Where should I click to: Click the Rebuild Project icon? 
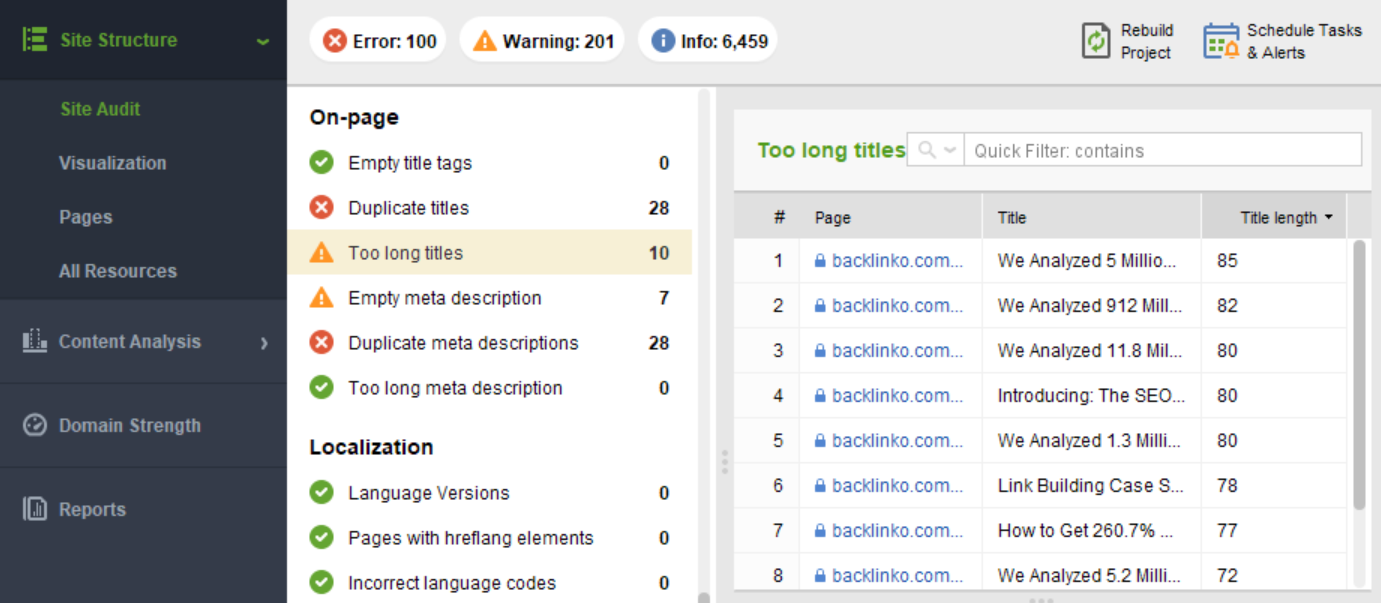coord(1096,41)
